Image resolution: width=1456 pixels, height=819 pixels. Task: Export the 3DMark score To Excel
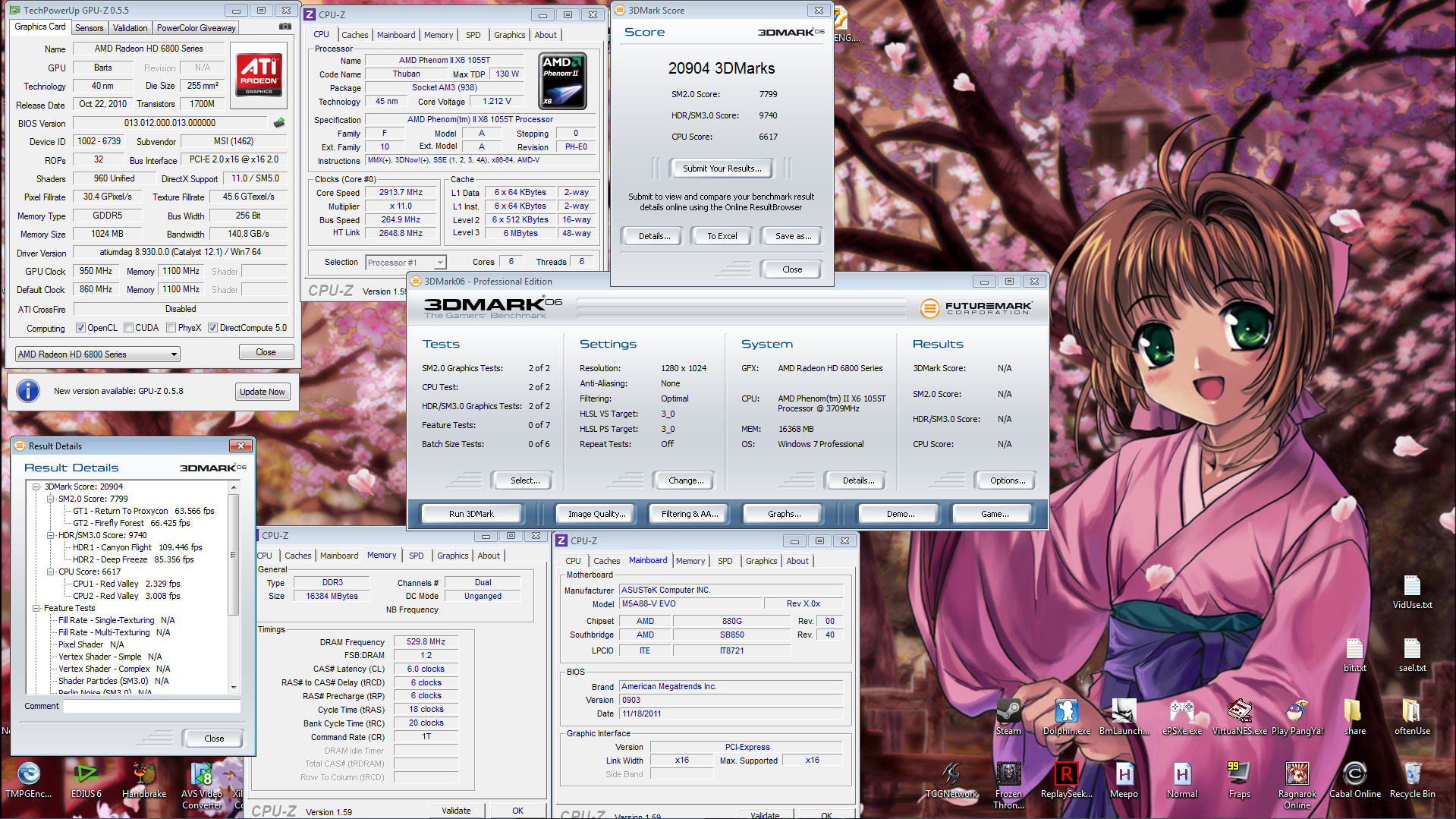tap(722, 236)
